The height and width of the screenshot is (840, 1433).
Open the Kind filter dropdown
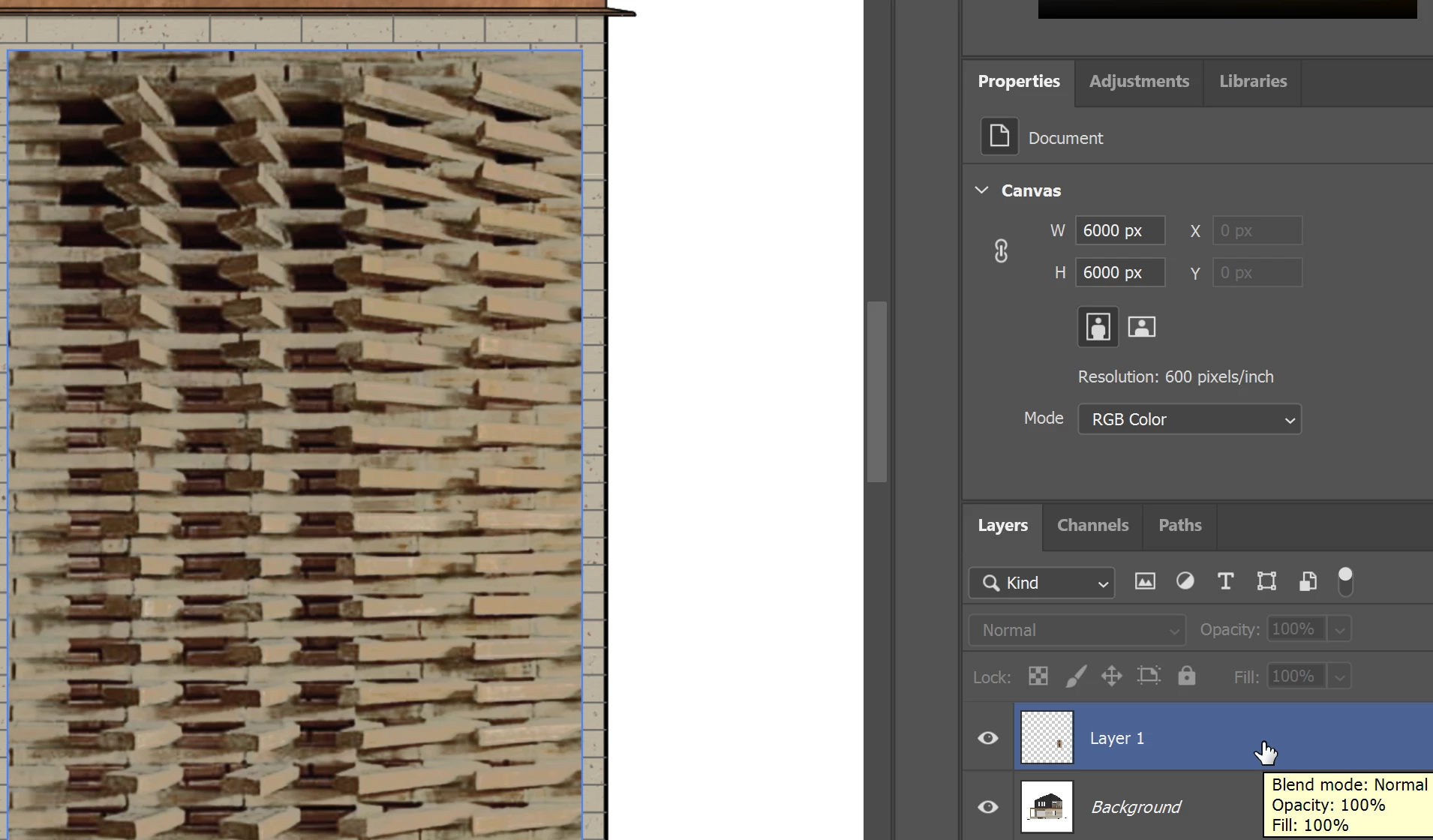point(1042,583)
